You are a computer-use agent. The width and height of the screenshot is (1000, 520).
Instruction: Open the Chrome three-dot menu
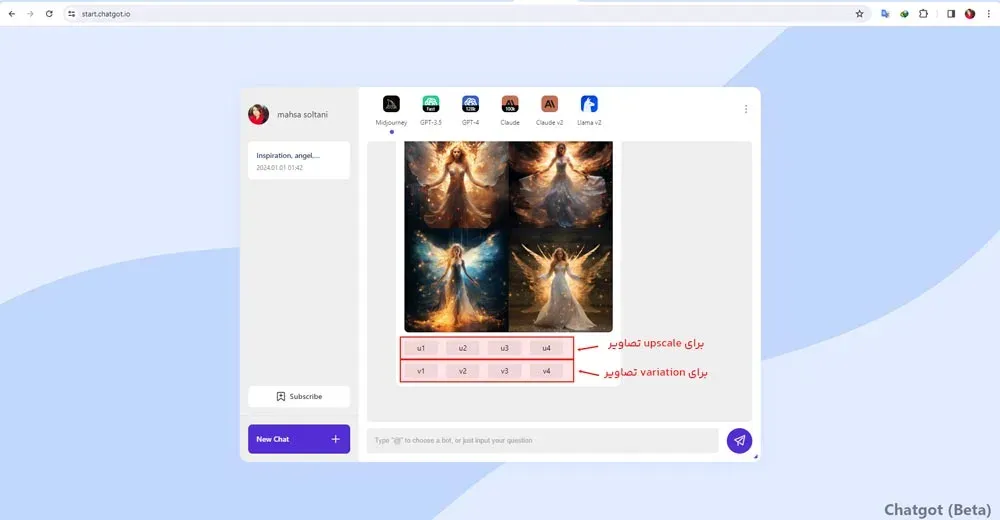coord(989,13)
